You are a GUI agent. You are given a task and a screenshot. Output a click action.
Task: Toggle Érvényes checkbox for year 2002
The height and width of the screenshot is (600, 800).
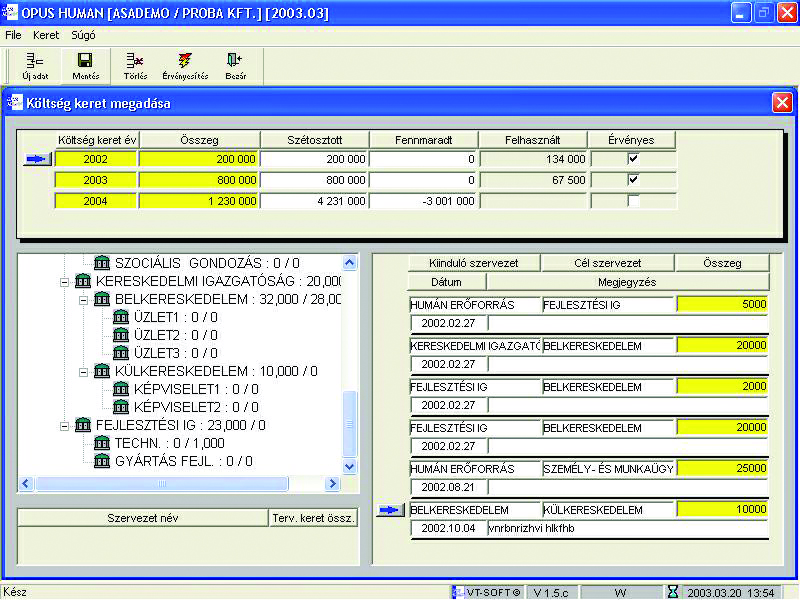coord(633,159)
